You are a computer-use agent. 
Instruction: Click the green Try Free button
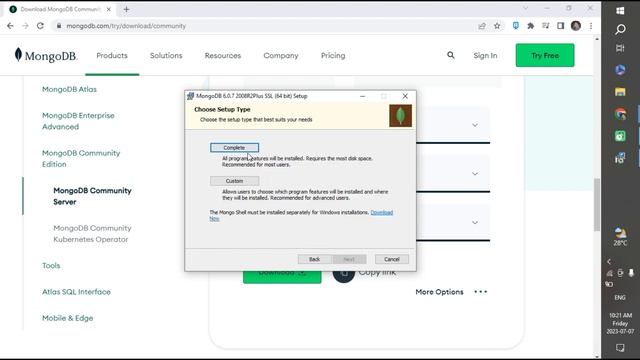coord(545,55)
